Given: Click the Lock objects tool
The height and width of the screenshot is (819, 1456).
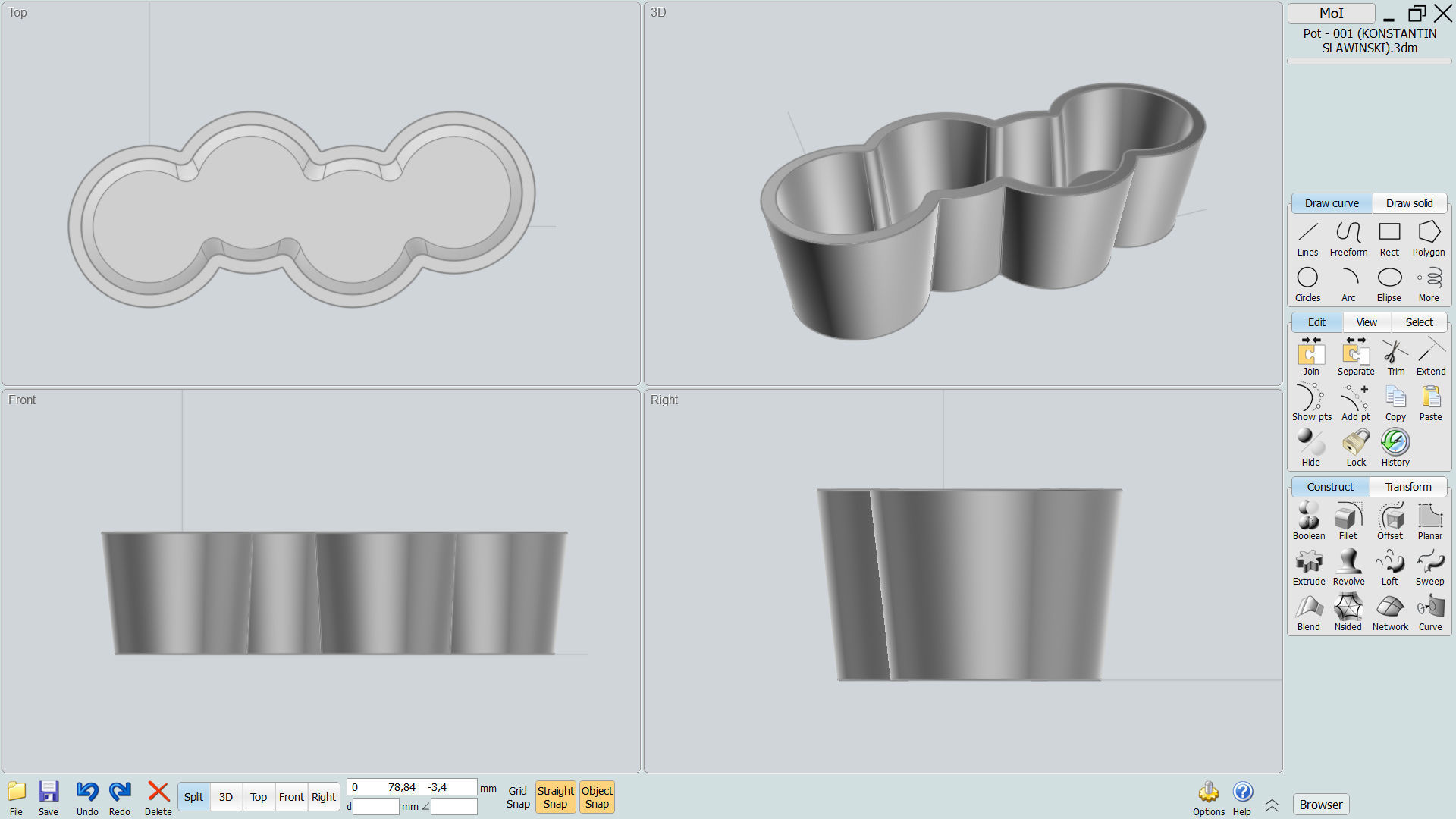Looking at the screenshot, I should [x=1356, y=448].
